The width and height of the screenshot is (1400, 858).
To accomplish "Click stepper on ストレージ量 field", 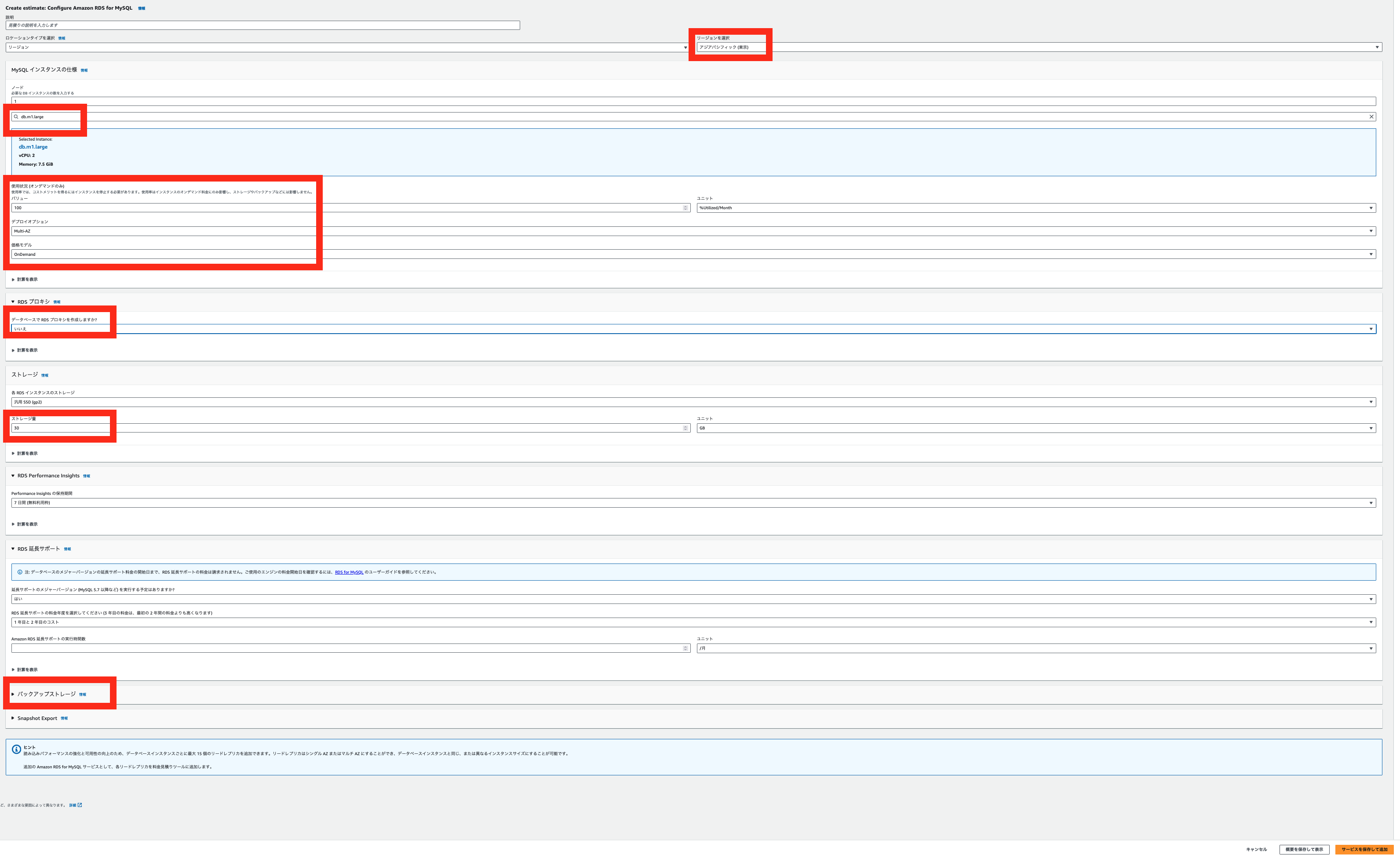I will pos(685,428).
